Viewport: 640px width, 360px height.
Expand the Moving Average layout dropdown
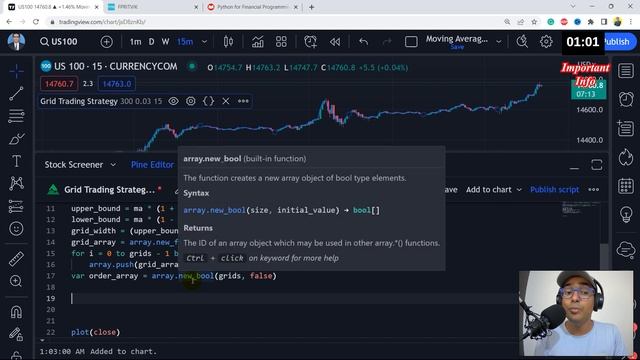point(499,42)
